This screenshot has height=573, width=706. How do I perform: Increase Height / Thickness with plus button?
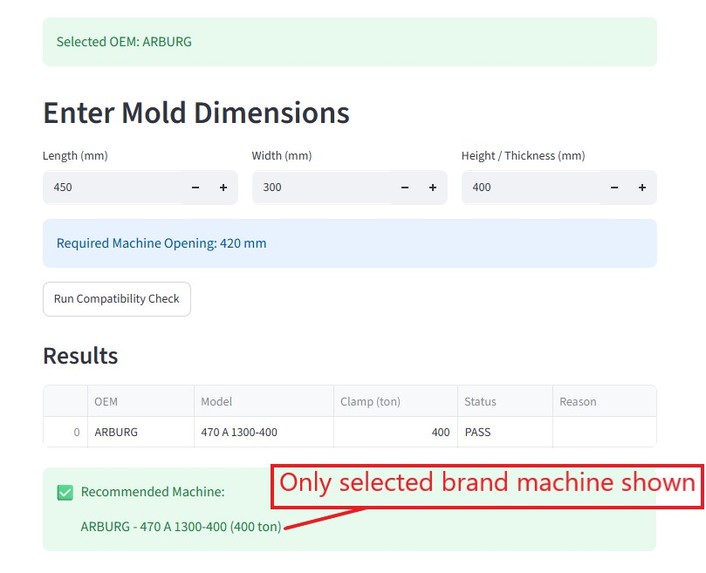point(642,187)
